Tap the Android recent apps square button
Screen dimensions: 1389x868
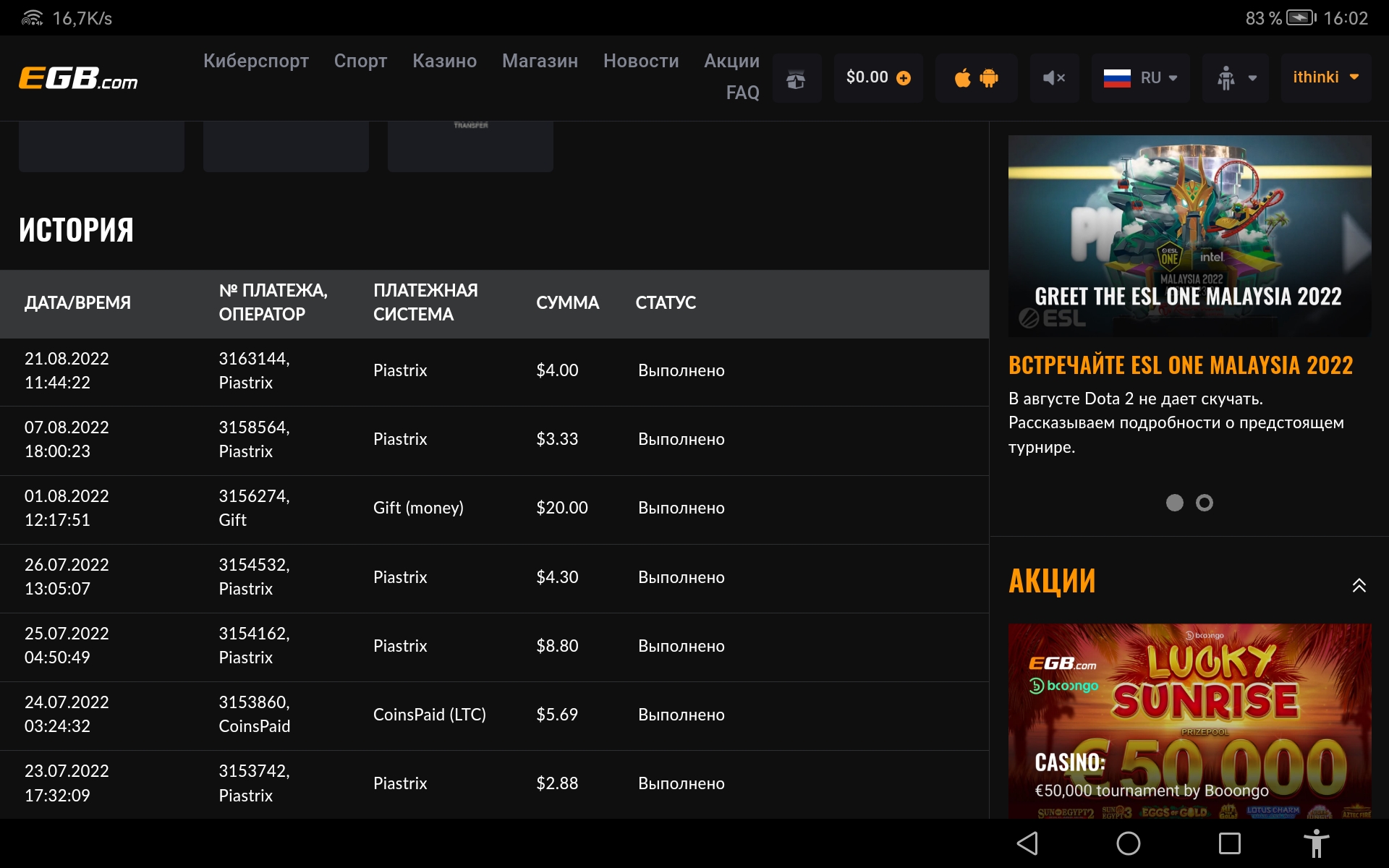(1230, 843)
